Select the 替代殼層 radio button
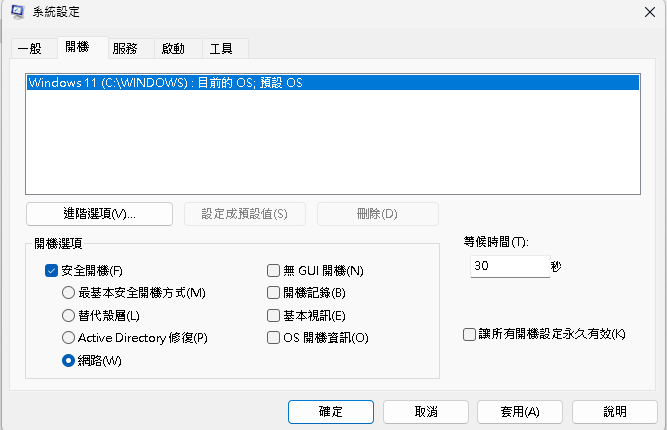 click(68, 316)
